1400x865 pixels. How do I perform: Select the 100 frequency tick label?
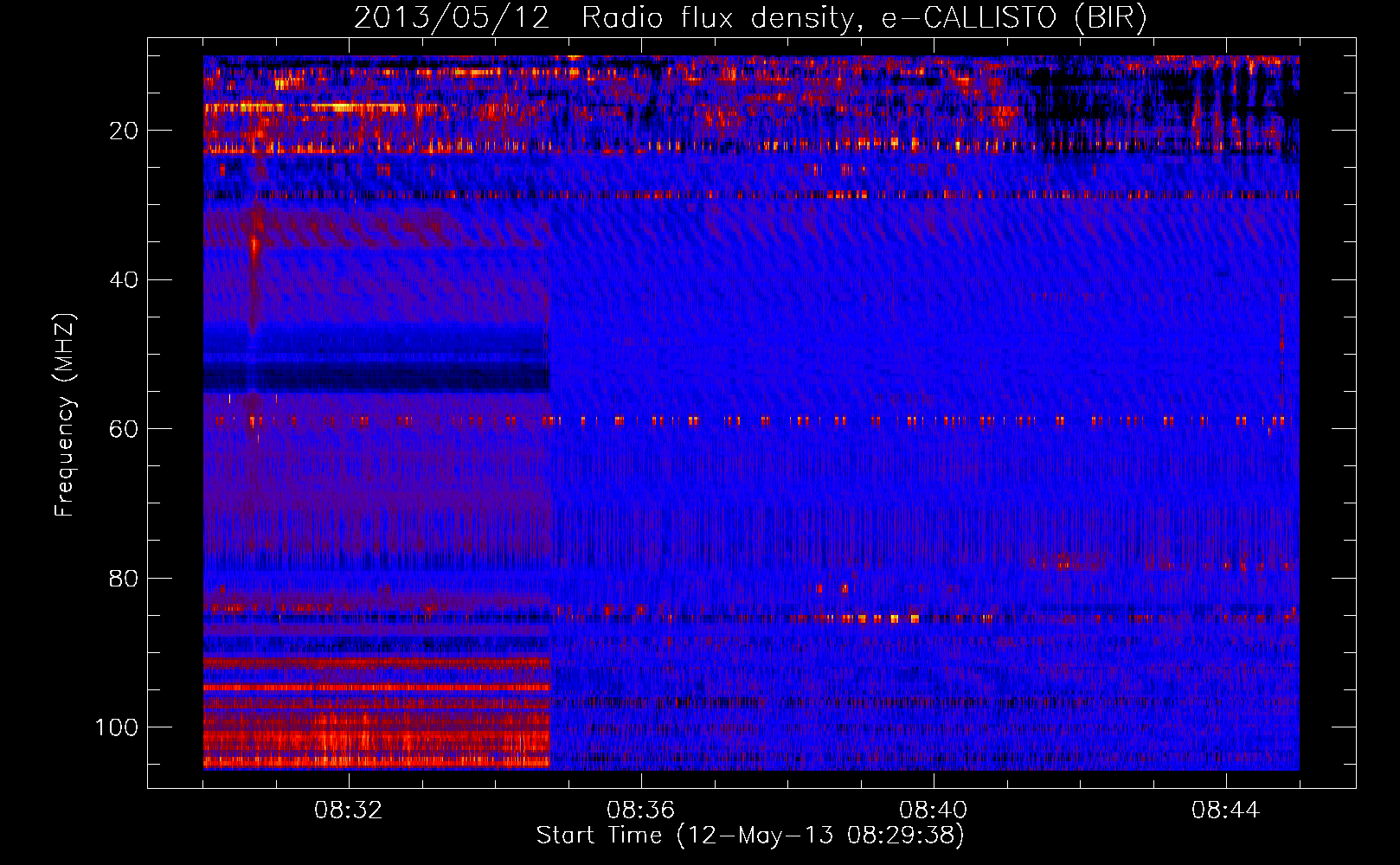(117, 727)
